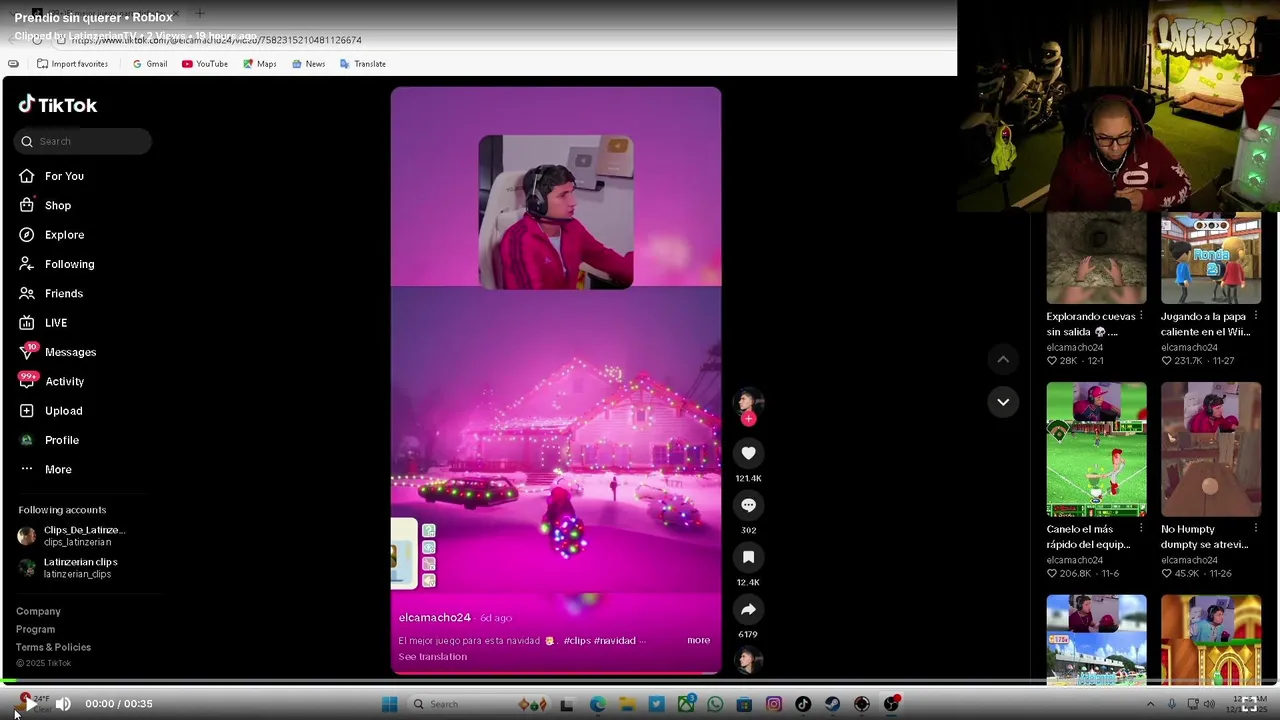This screenshot has width=1280, height=720.
Task: Open Messages in sidebar
Action: [57, 352]
